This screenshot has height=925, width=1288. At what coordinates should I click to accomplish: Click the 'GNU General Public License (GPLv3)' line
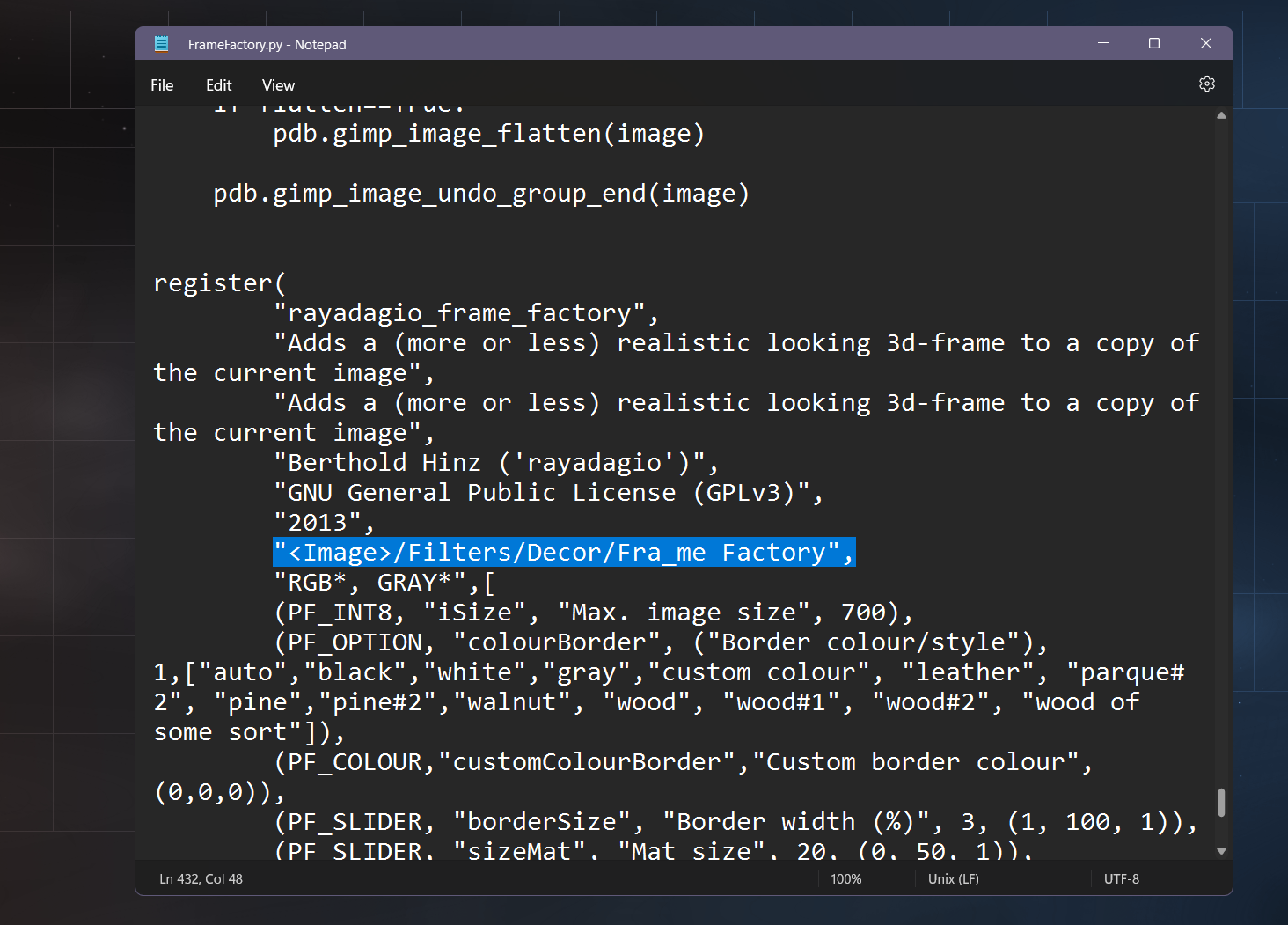tap(549, 493)
